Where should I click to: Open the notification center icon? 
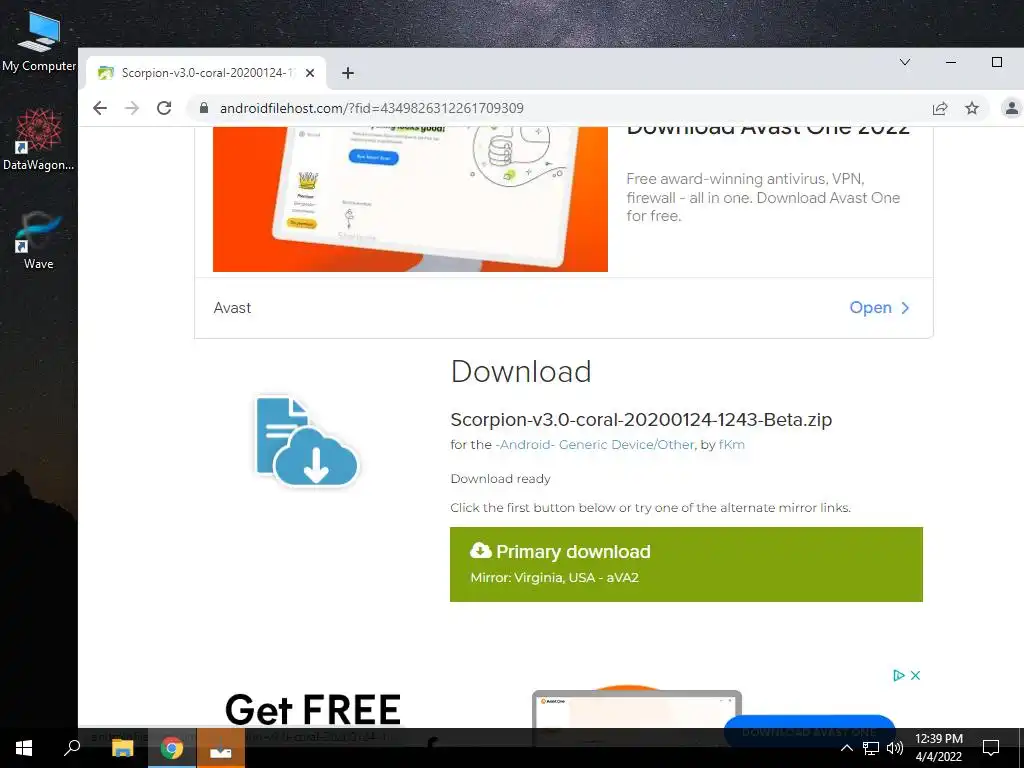991,748
